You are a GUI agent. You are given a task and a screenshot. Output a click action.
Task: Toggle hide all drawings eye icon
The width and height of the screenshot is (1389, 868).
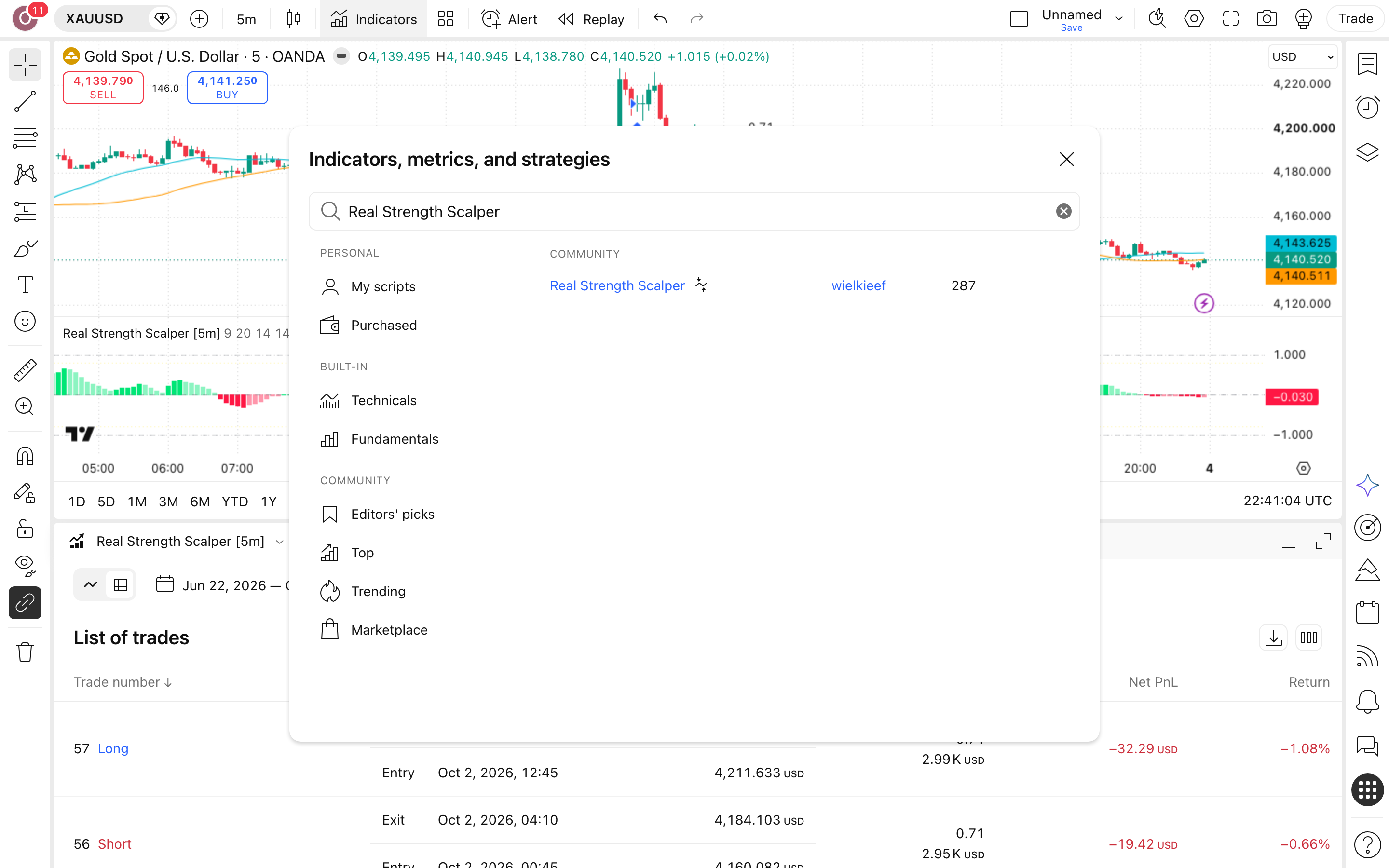[25, 566]
